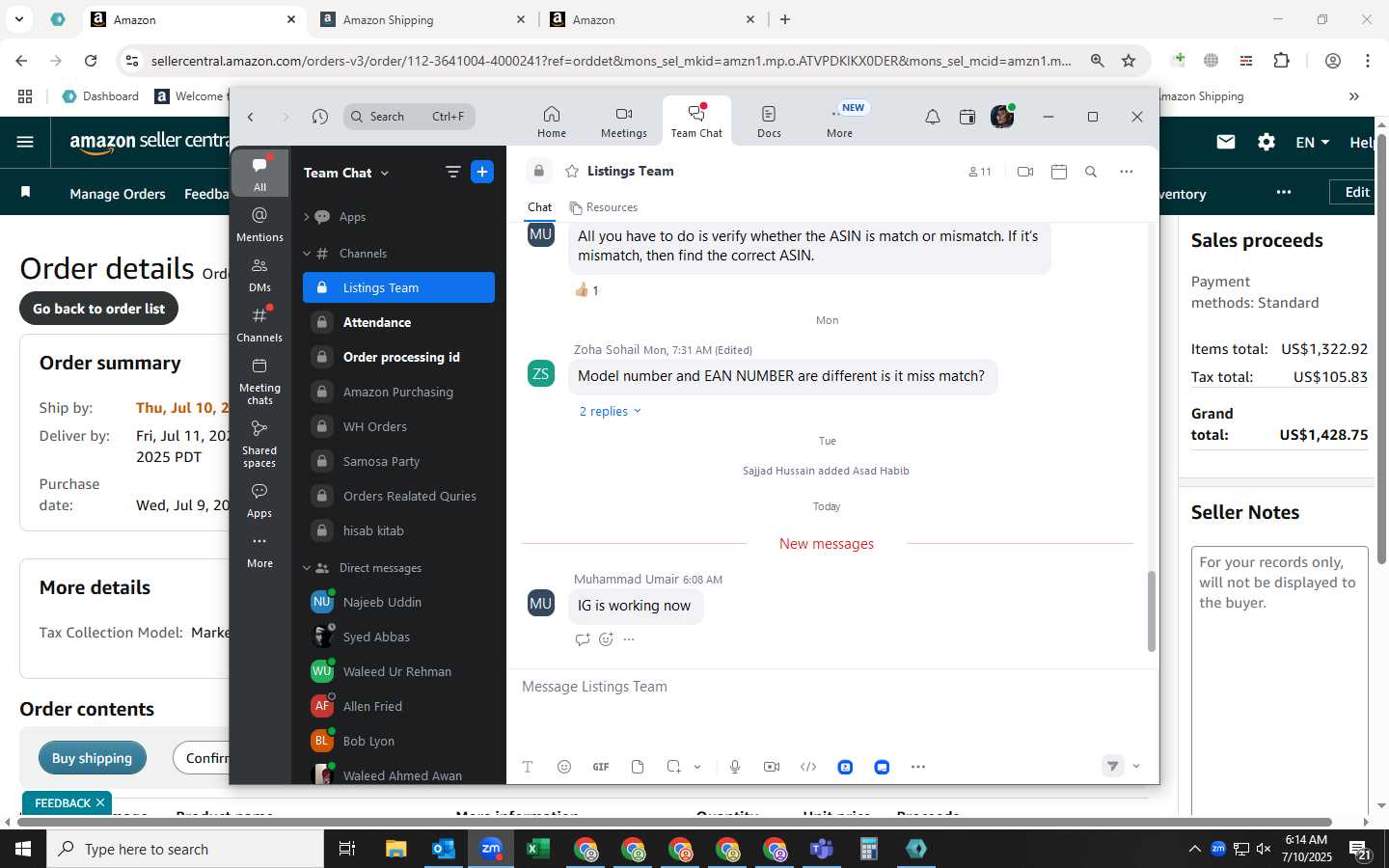
Task: Click the Zoom history clock icon
Action: [320, 117]
